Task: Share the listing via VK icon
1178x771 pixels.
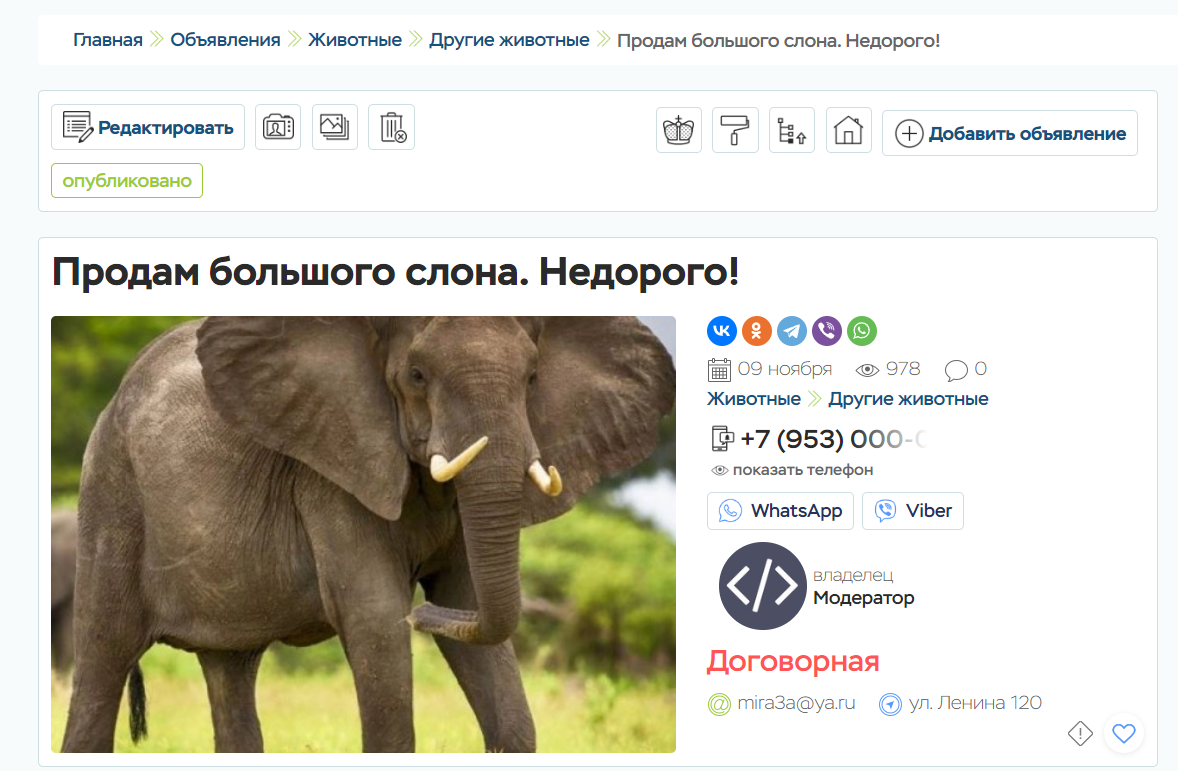Action: pyautogui.click(x=722, y=331)
